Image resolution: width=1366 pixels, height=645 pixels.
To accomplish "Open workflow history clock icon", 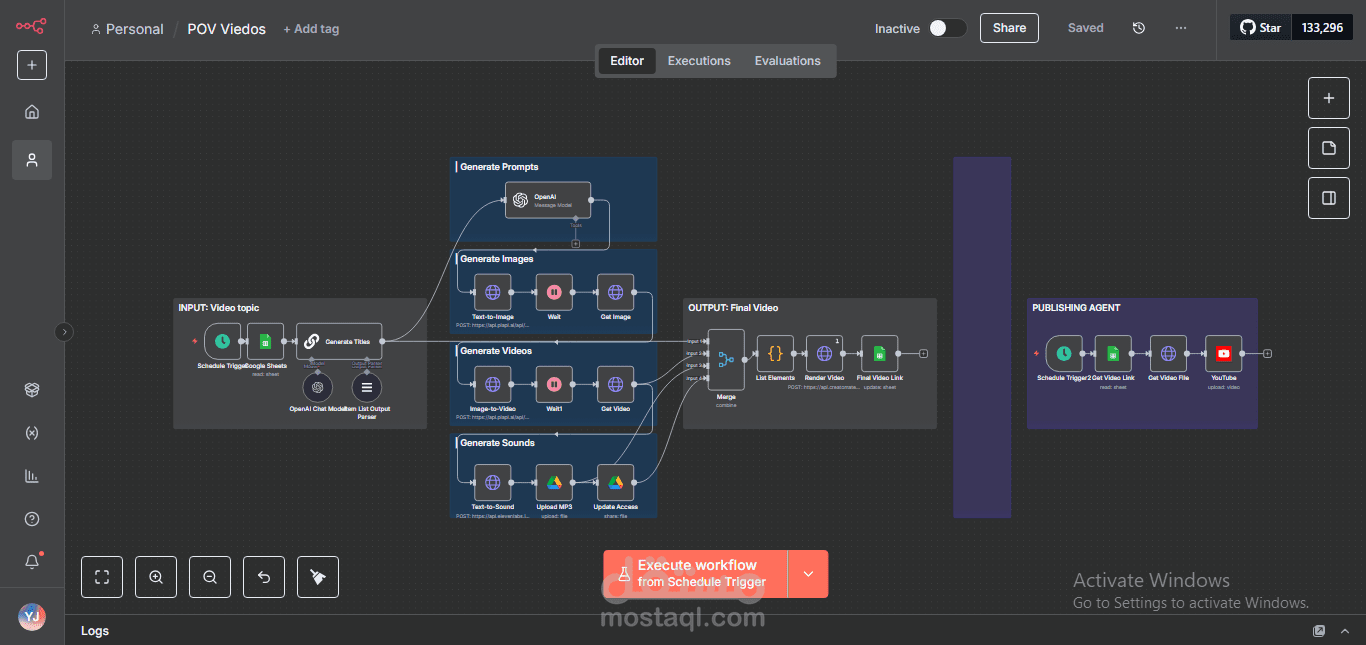I will tap(1139, 28).
